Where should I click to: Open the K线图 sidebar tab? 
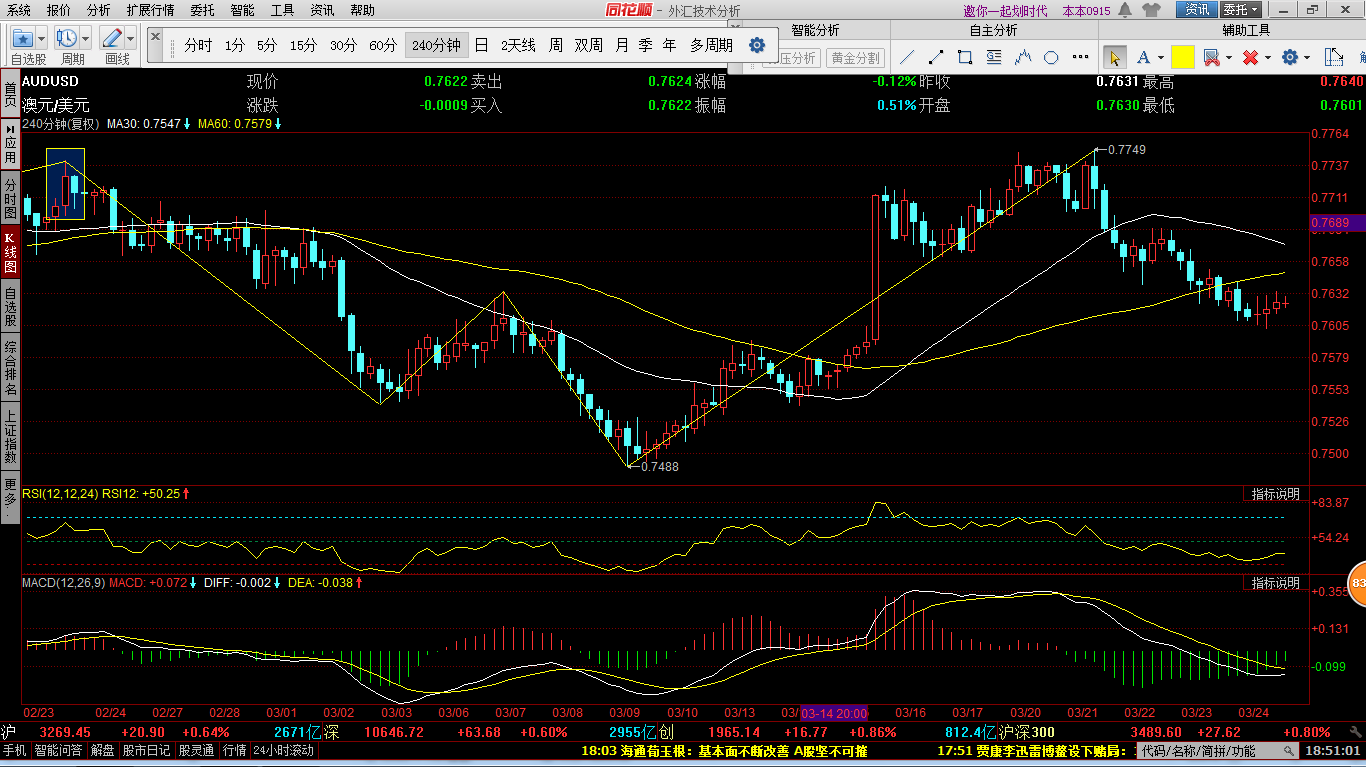(10, 253)
